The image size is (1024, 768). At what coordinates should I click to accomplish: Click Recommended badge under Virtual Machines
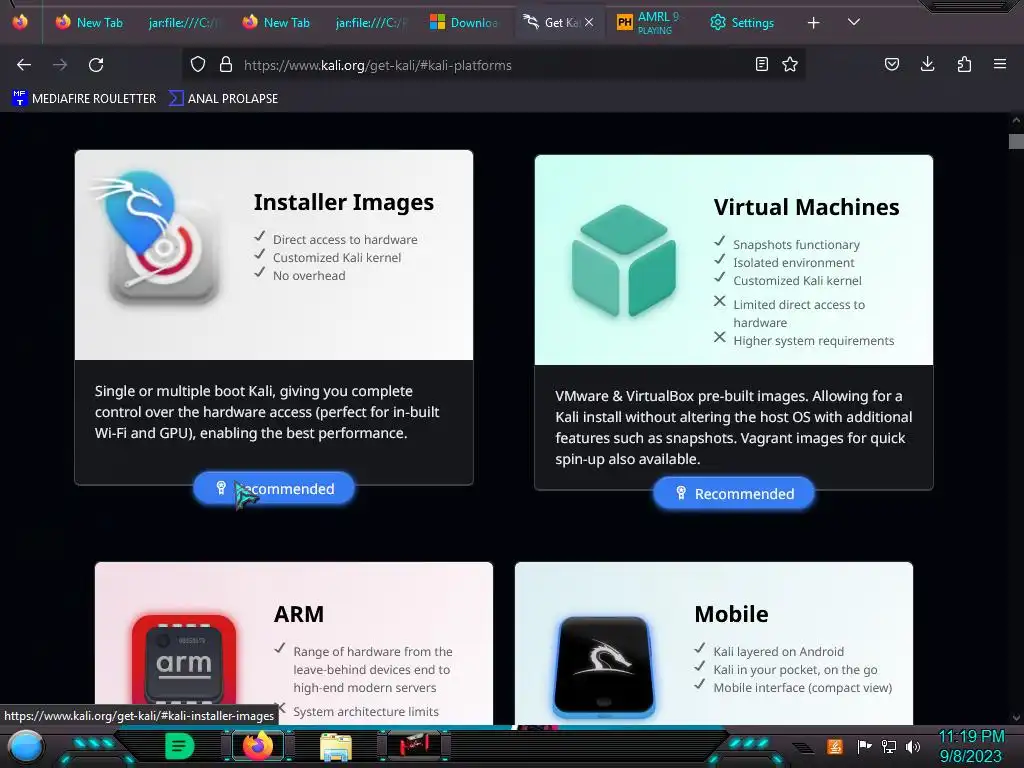tap(734, 494)
